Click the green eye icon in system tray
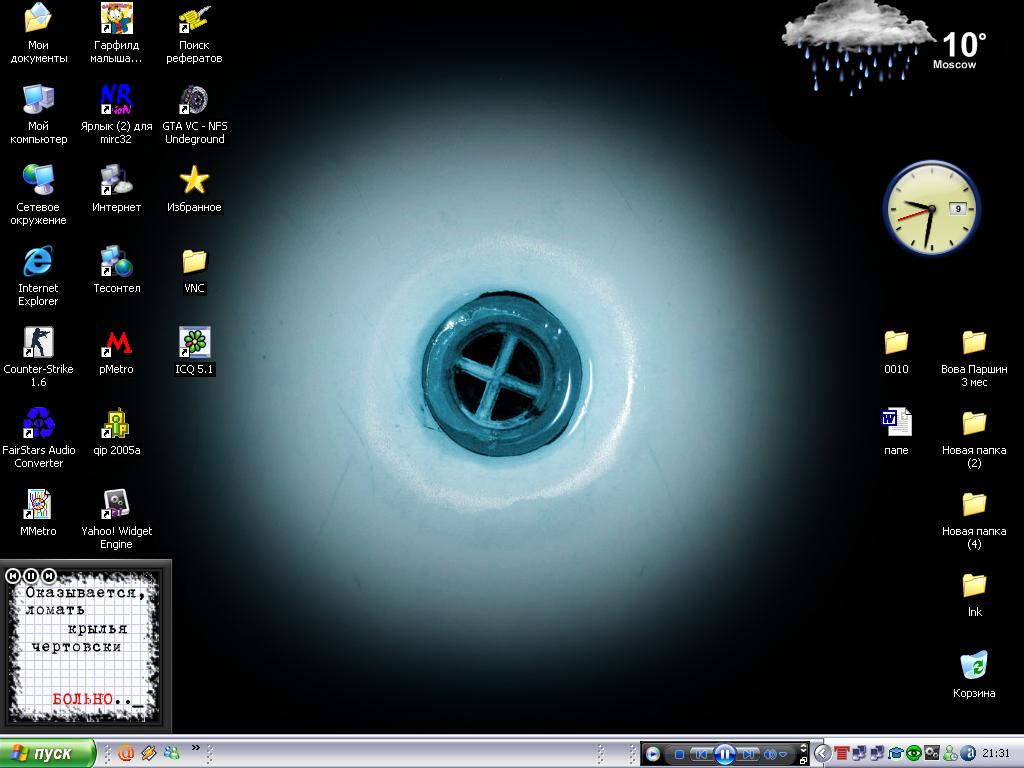Screen dimensions: 1024x768 [912, 753]
